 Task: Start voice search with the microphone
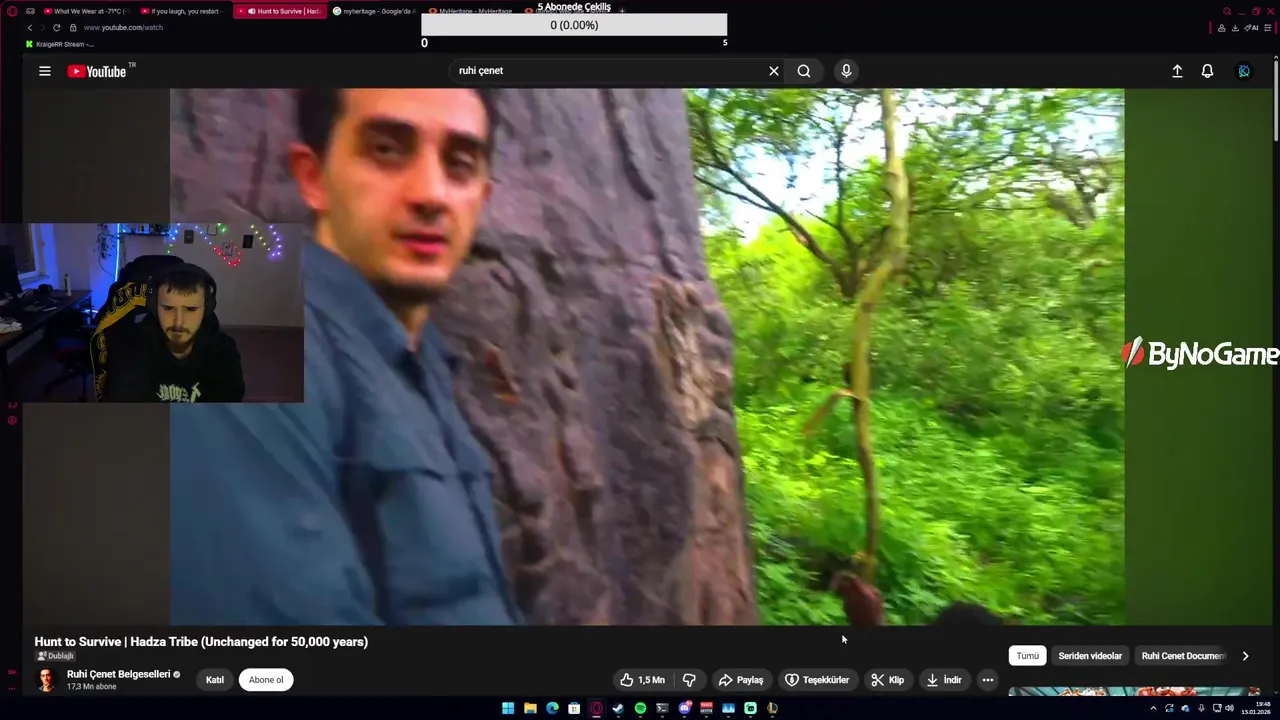846,71
